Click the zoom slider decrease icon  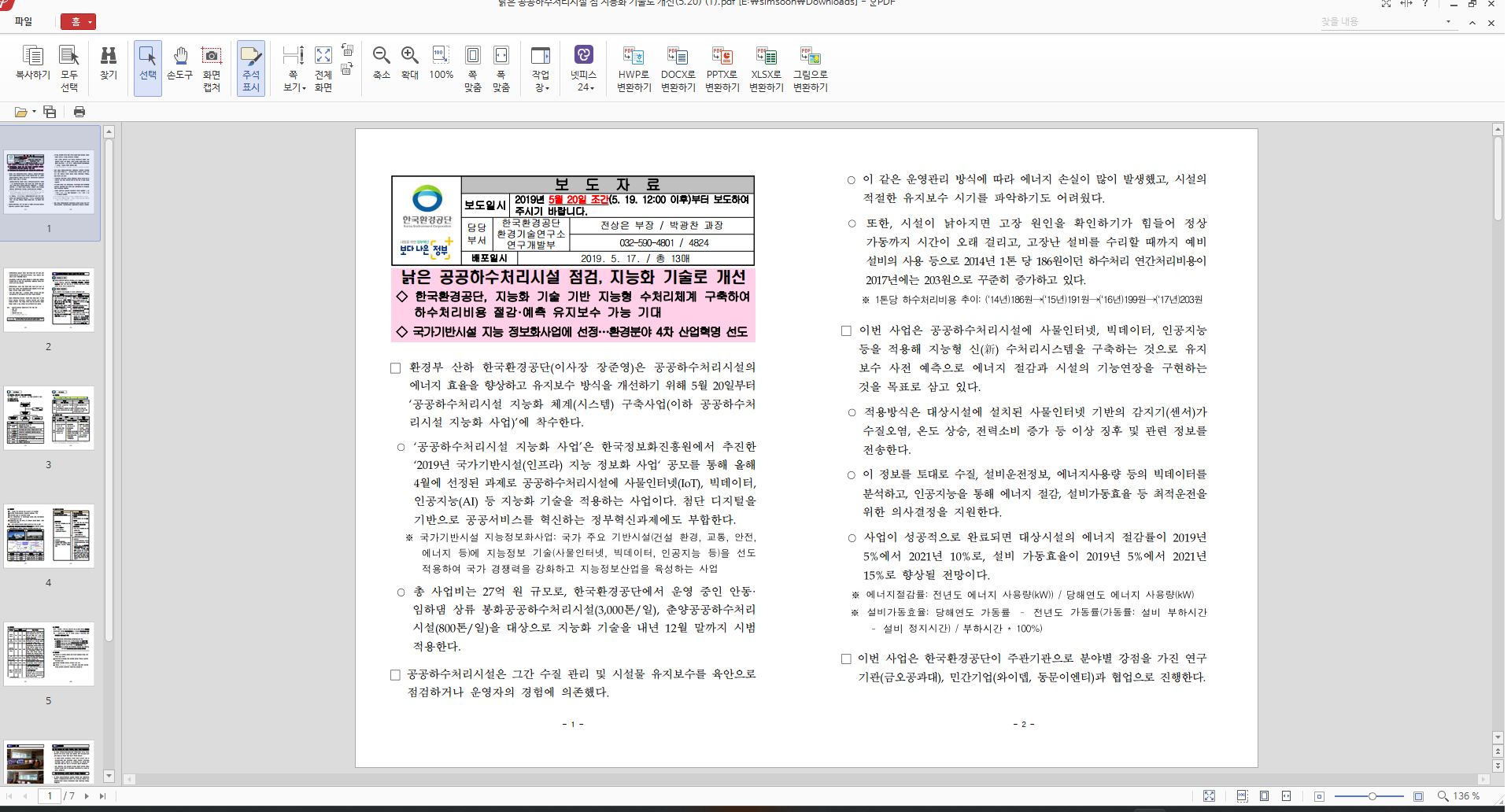(1320, 796)
